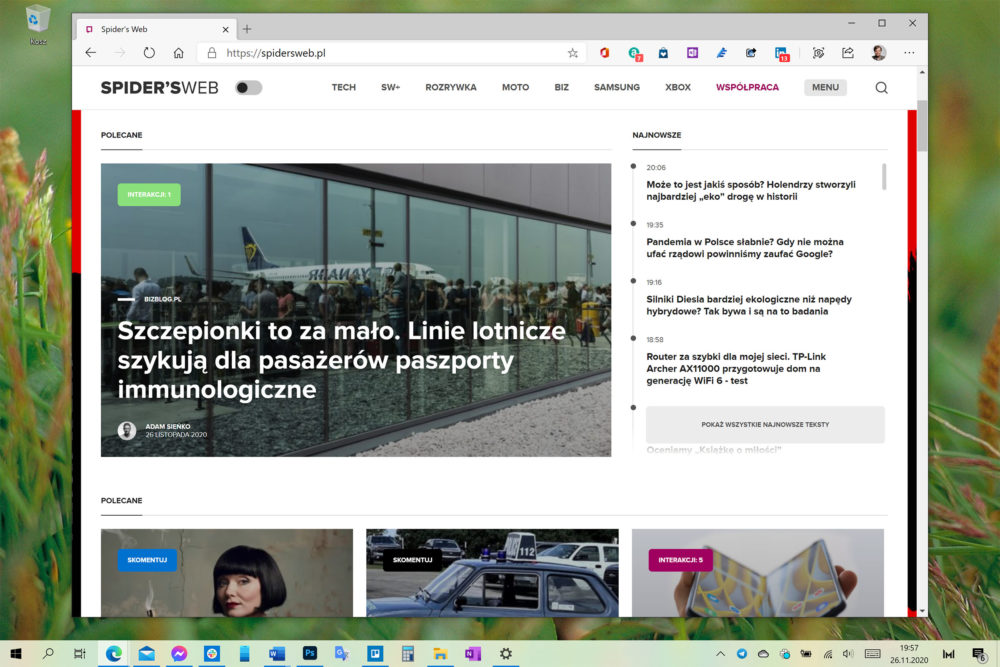Open the browser home page
Screen dimensions: 1000x667
coord(179,53)
